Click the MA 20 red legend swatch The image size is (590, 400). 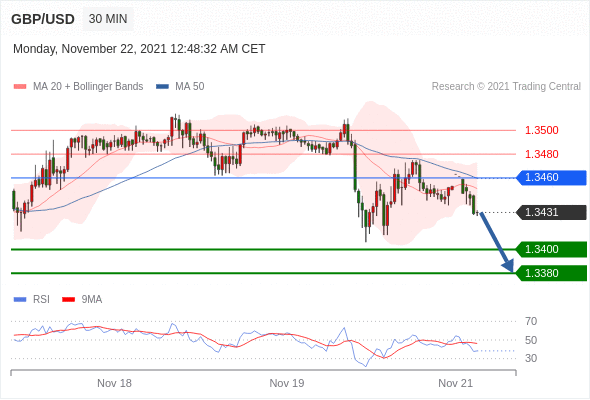[x=20, y=87]
